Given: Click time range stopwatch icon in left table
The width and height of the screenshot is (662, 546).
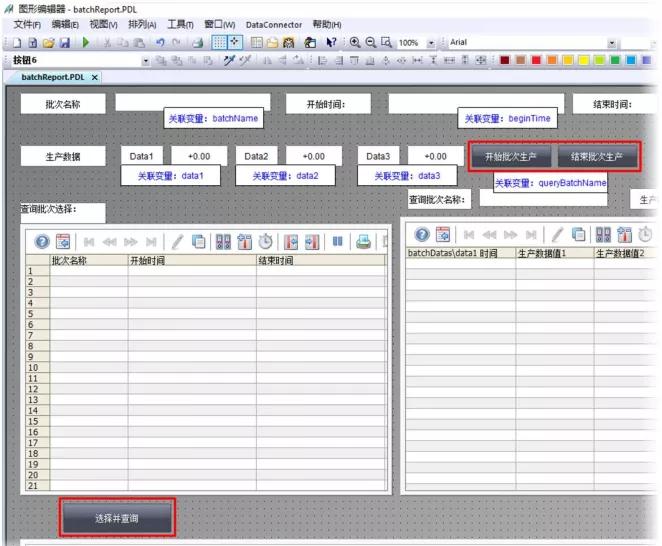Looking at the screenshot, I should pyautogui.click(x=265, y=242).
